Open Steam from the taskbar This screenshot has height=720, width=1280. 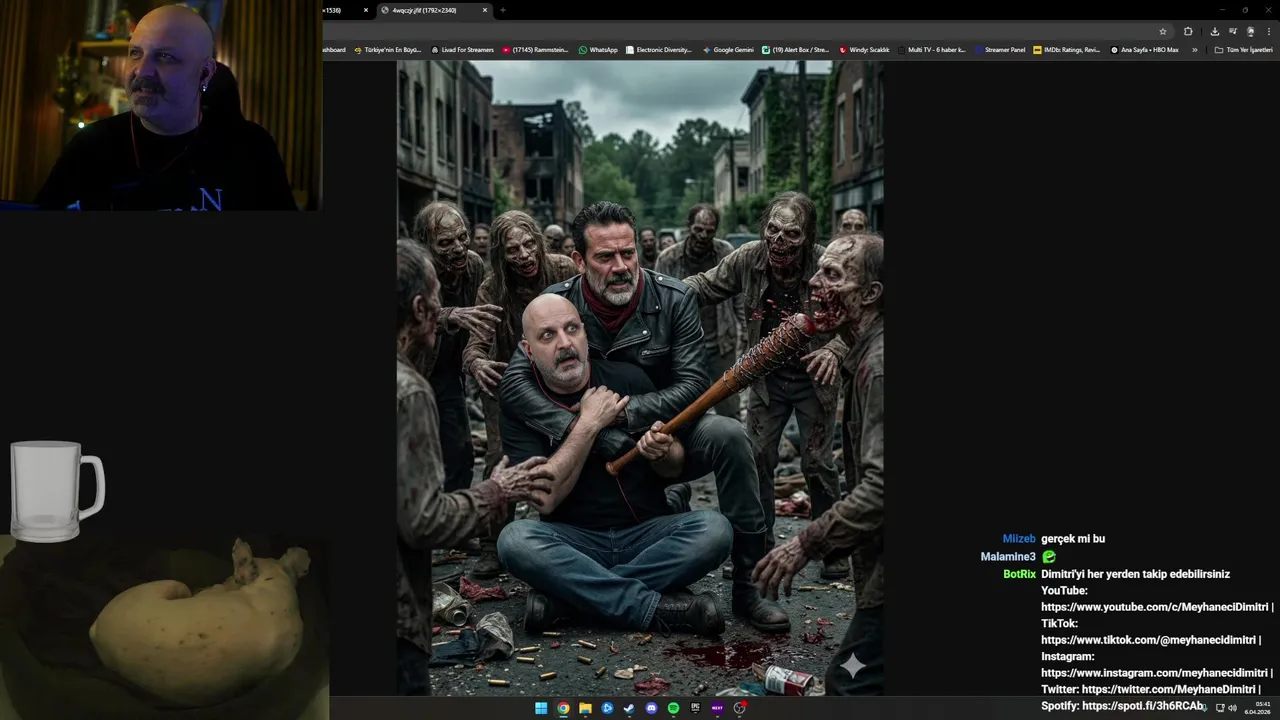pos(629,708)
